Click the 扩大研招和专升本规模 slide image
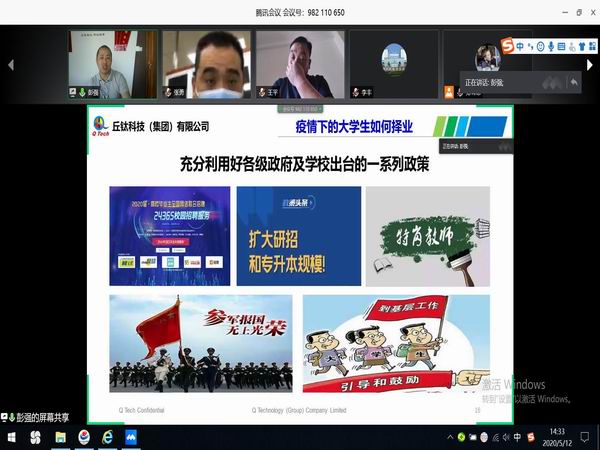This screenshot has width=600, height=450. point(299,236)
